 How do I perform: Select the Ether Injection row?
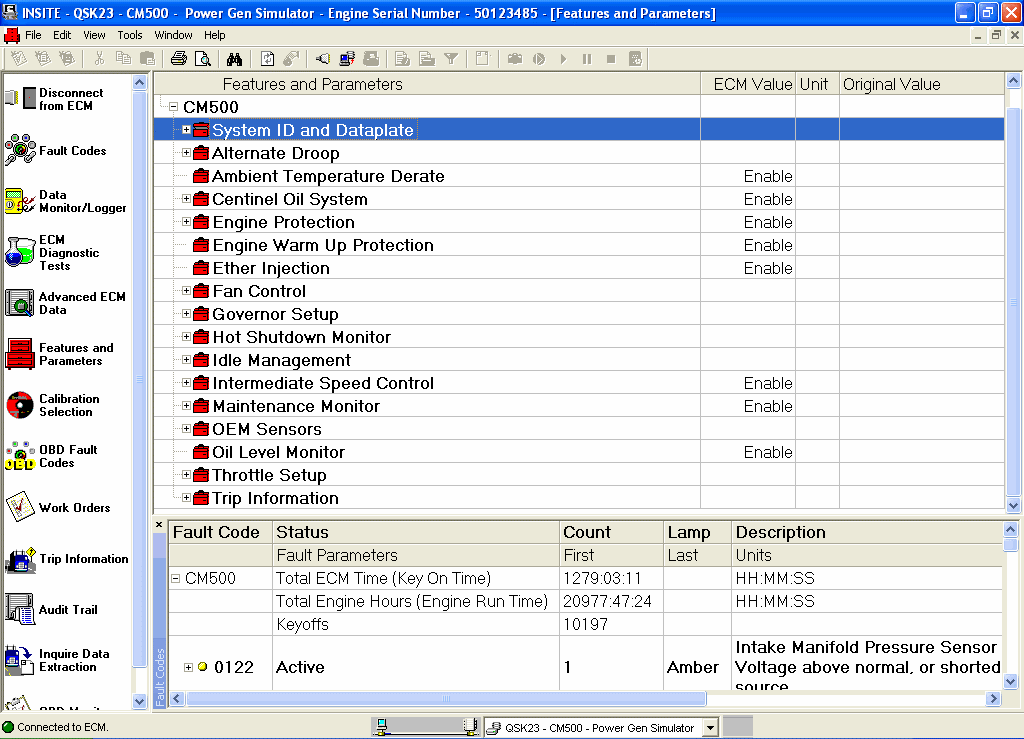579,268
